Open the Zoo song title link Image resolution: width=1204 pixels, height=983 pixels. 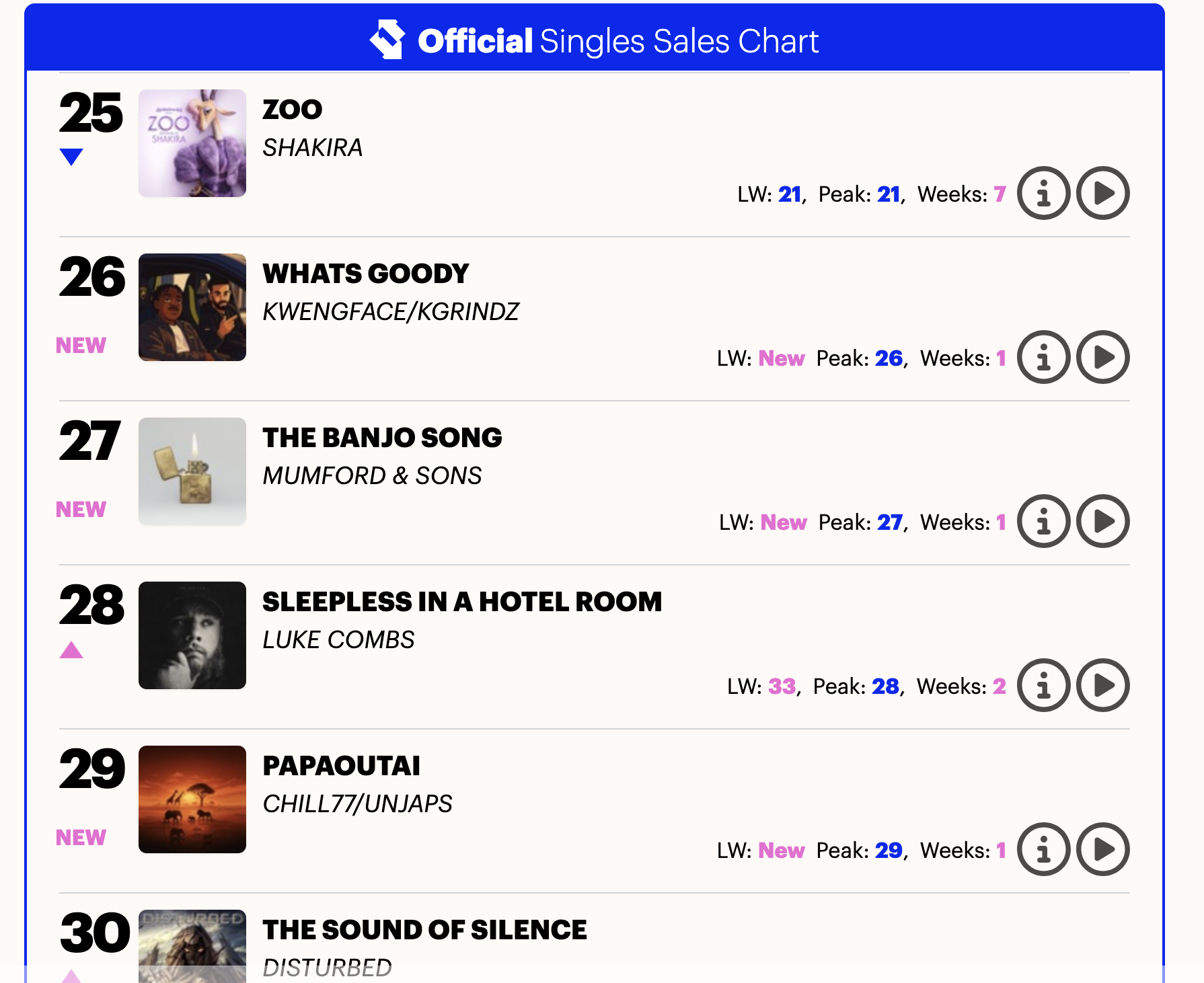[293, 110]
